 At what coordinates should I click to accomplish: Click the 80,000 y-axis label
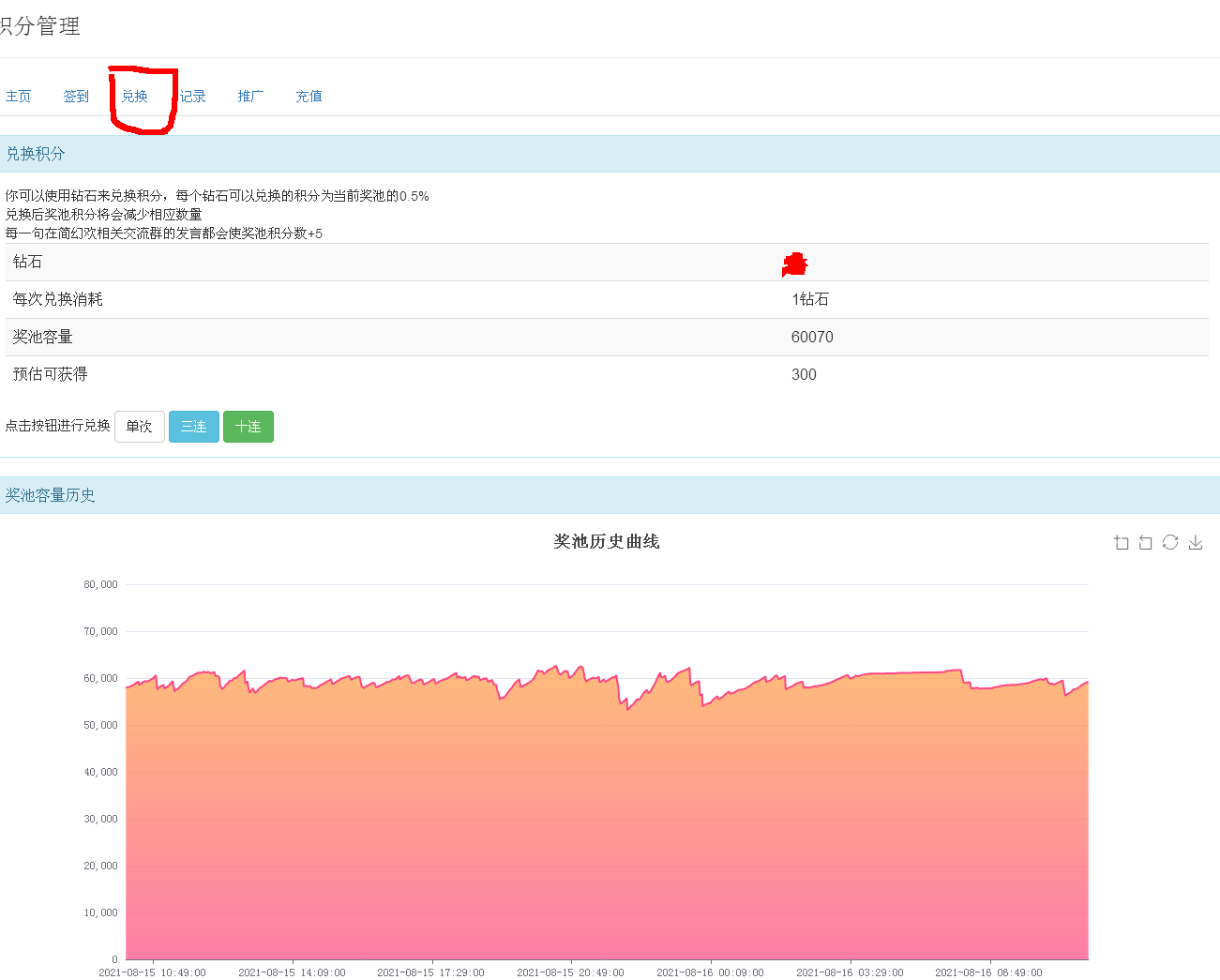click(x=100, y=584)
